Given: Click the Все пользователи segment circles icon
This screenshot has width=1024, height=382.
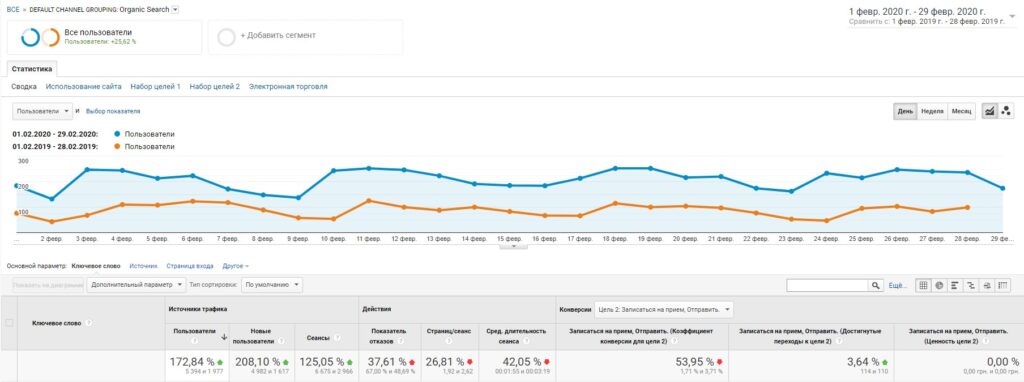Looking at the screenshot, I should [x=40, y=37].
